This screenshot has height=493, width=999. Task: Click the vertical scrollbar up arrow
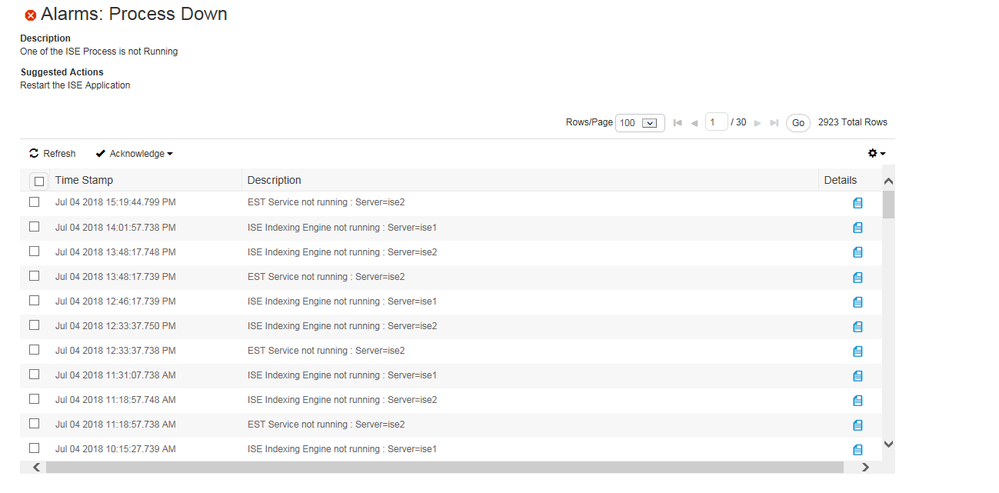(889, 182)
